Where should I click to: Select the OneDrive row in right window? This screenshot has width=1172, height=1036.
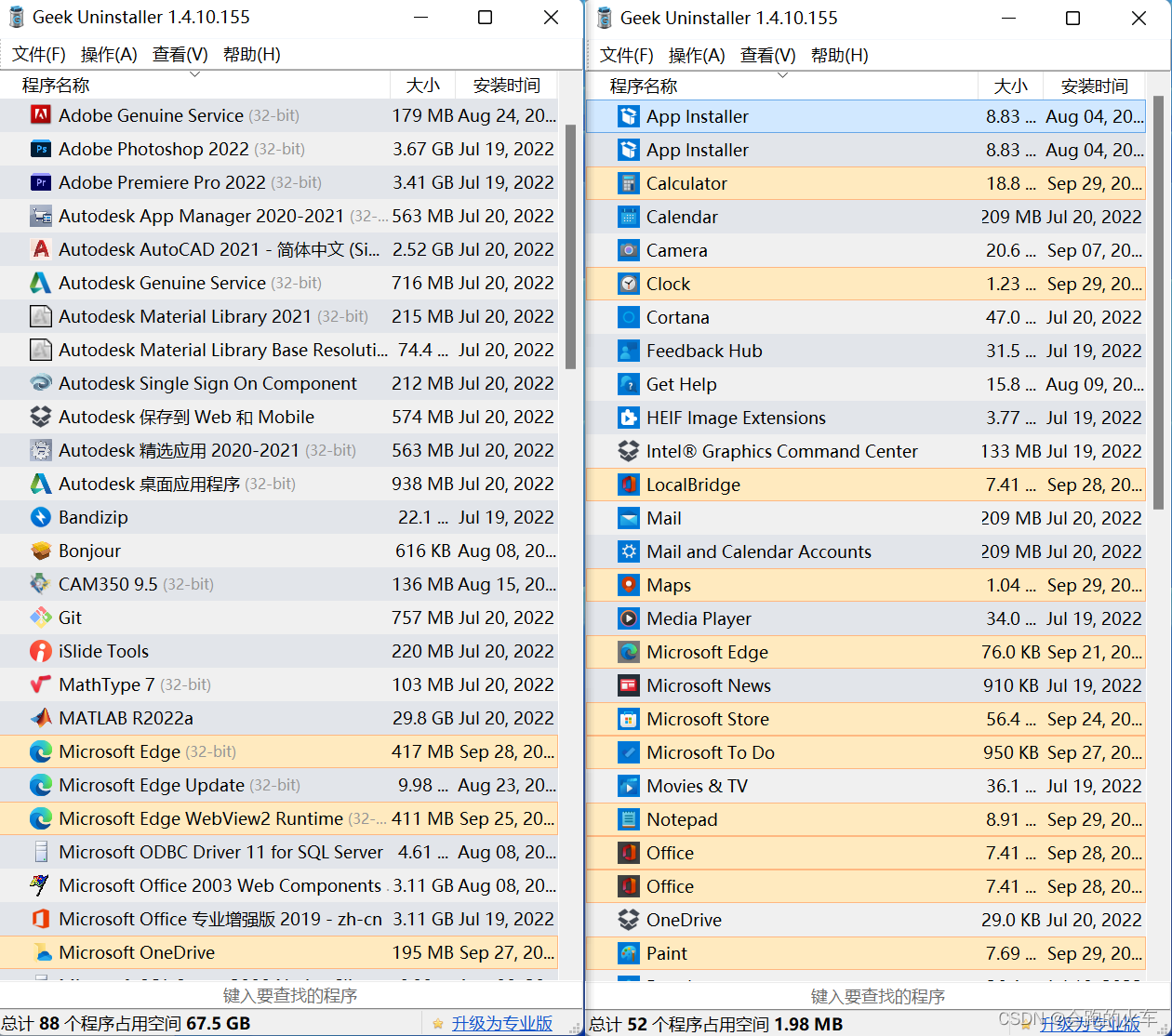point(867,920)
